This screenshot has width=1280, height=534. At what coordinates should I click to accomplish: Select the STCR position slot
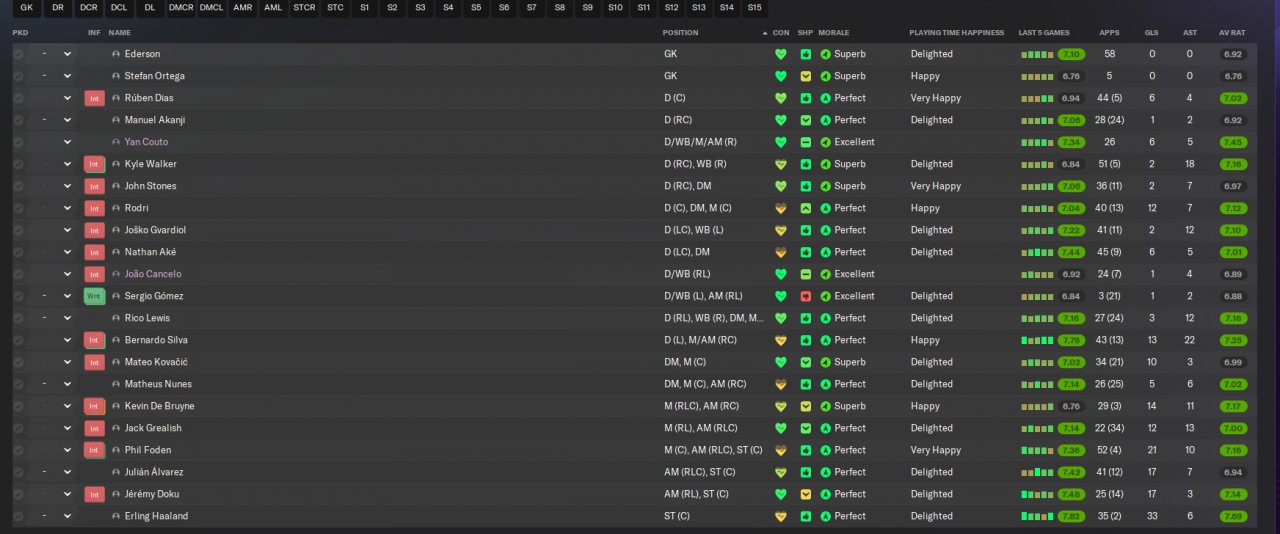[x=305, y=8]
